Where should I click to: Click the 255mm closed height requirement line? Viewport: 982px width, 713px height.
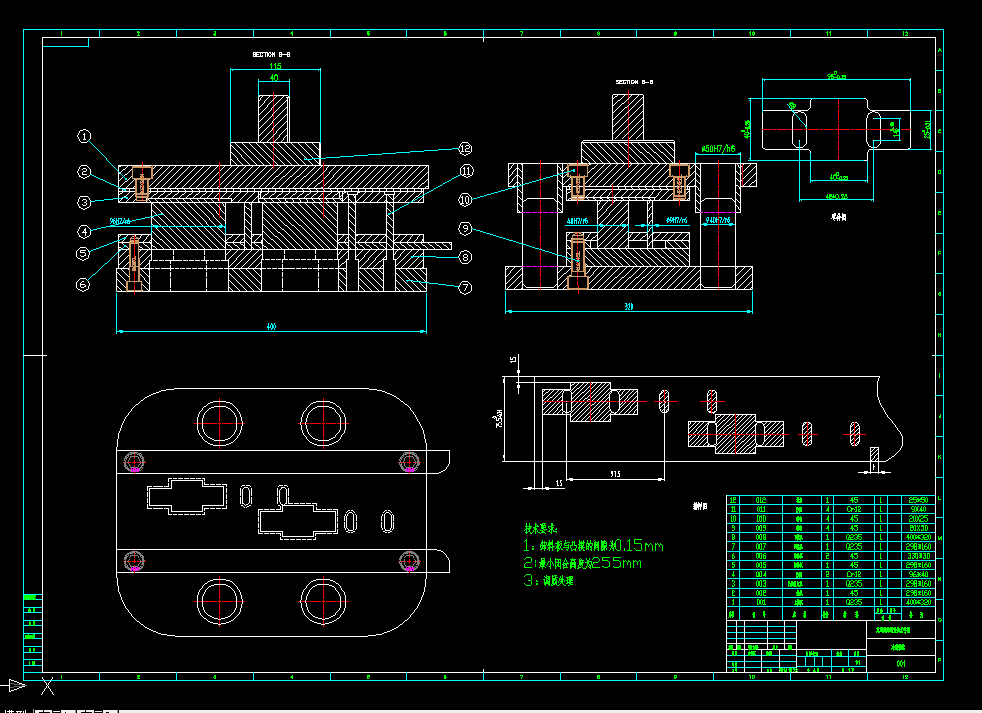click(582, 563)
